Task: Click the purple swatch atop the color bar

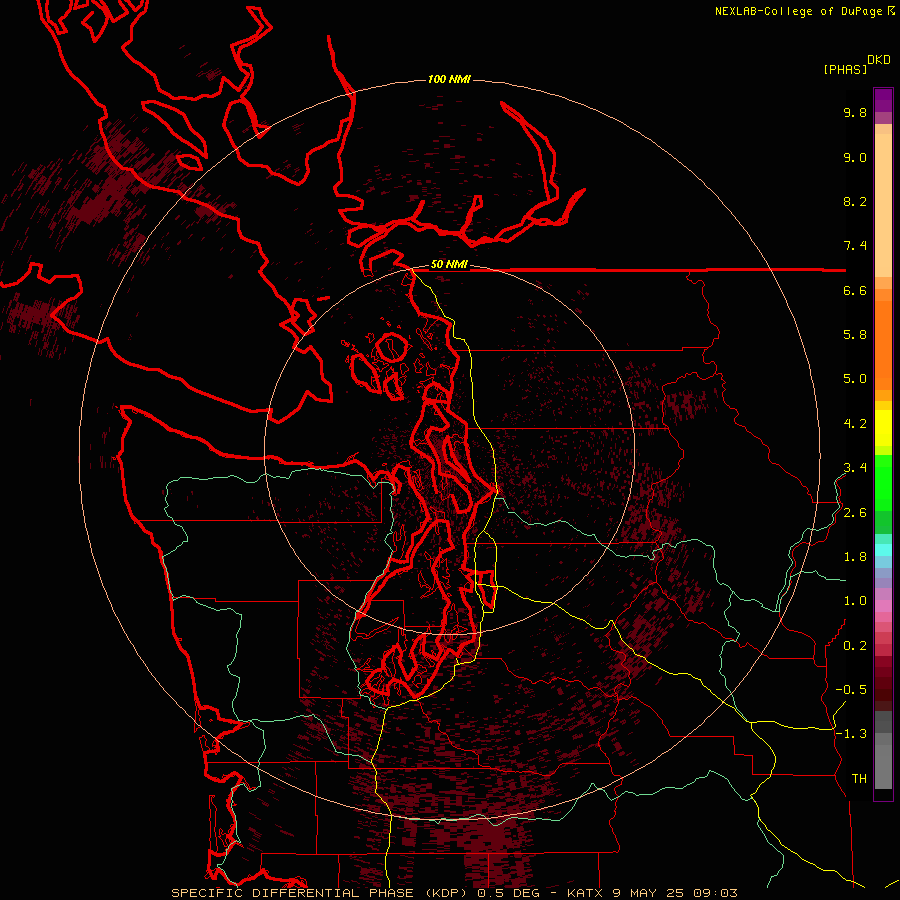Action: pos(883,100)
